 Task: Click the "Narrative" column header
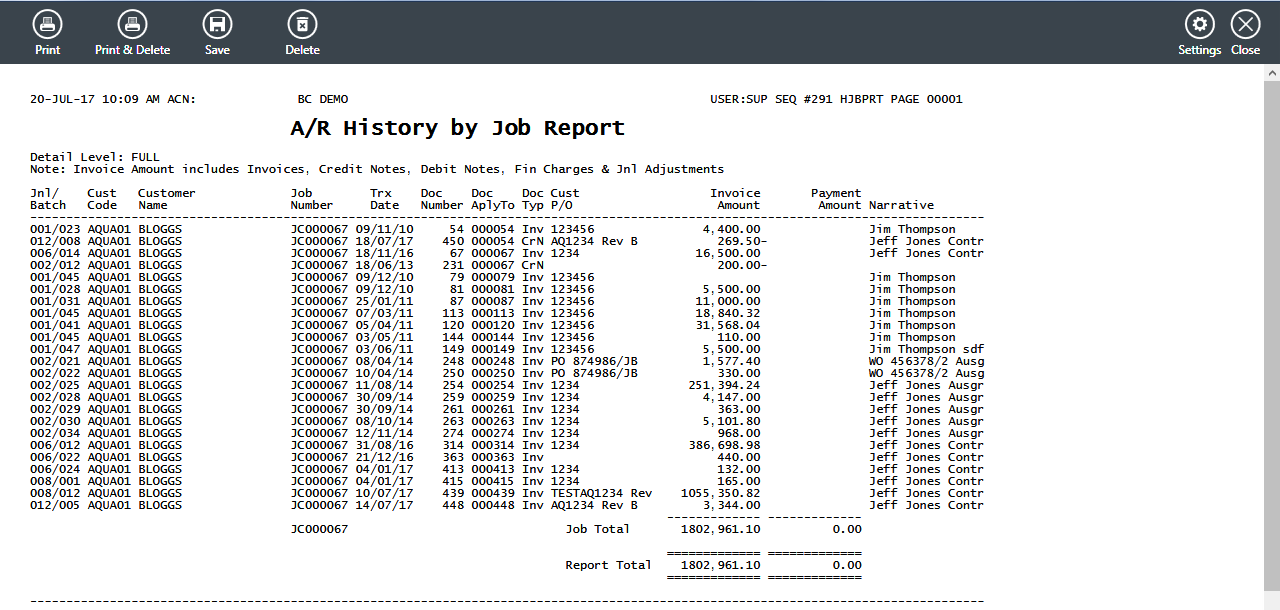tap(902, 205)
